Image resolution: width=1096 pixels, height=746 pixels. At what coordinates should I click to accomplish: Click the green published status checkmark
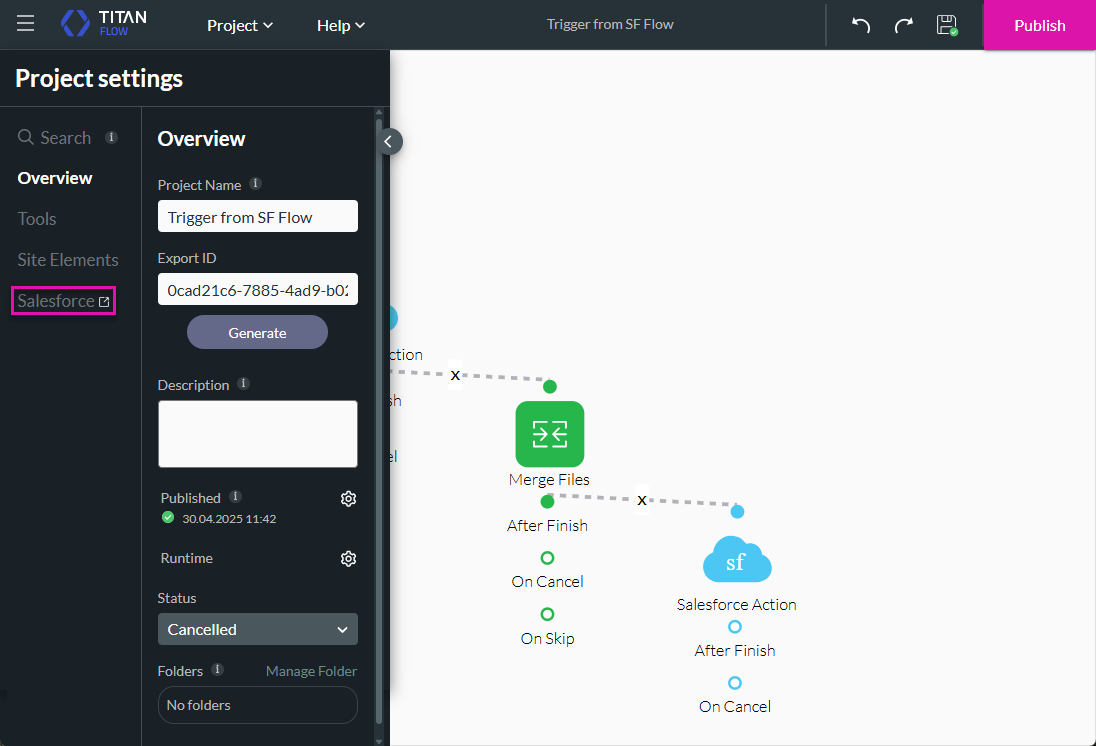[168, 517]
